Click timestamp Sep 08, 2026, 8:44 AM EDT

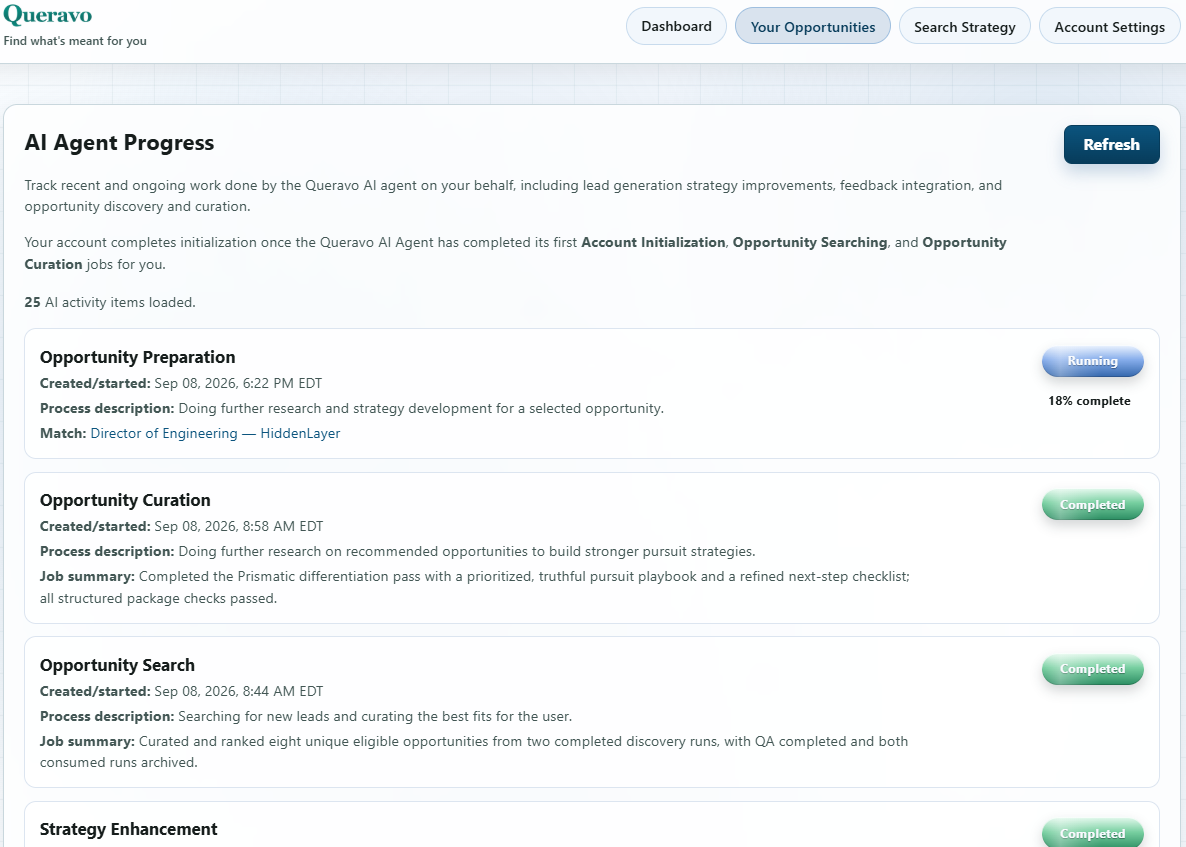(238, 691)
